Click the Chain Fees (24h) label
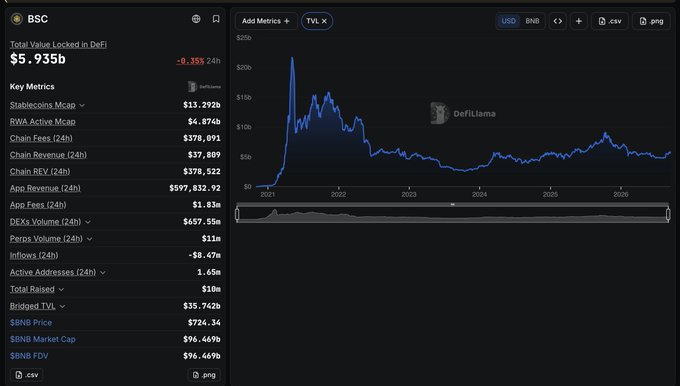 (x=41, y=138)
